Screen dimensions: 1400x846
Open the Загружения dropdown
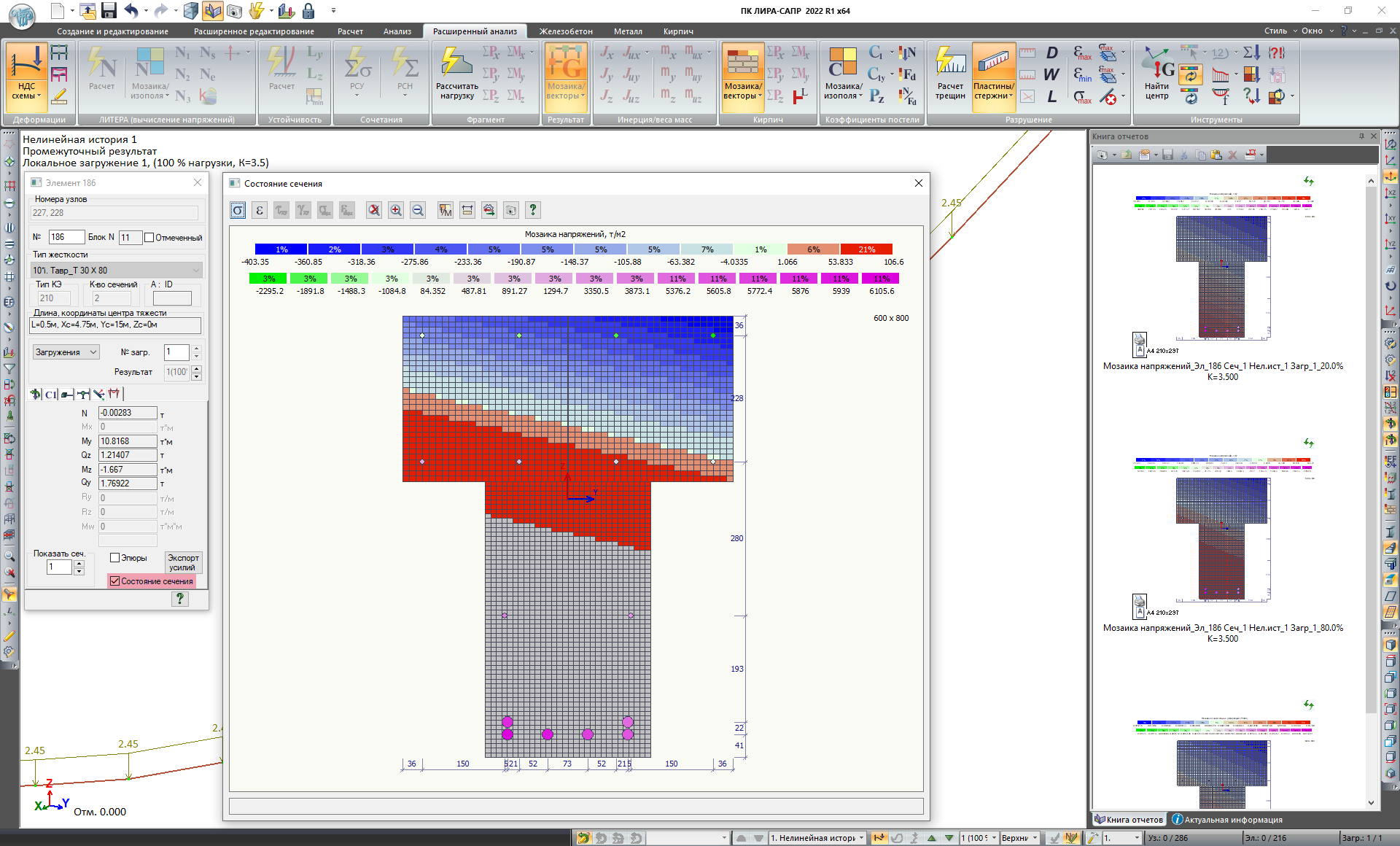[x=66, y=352]
